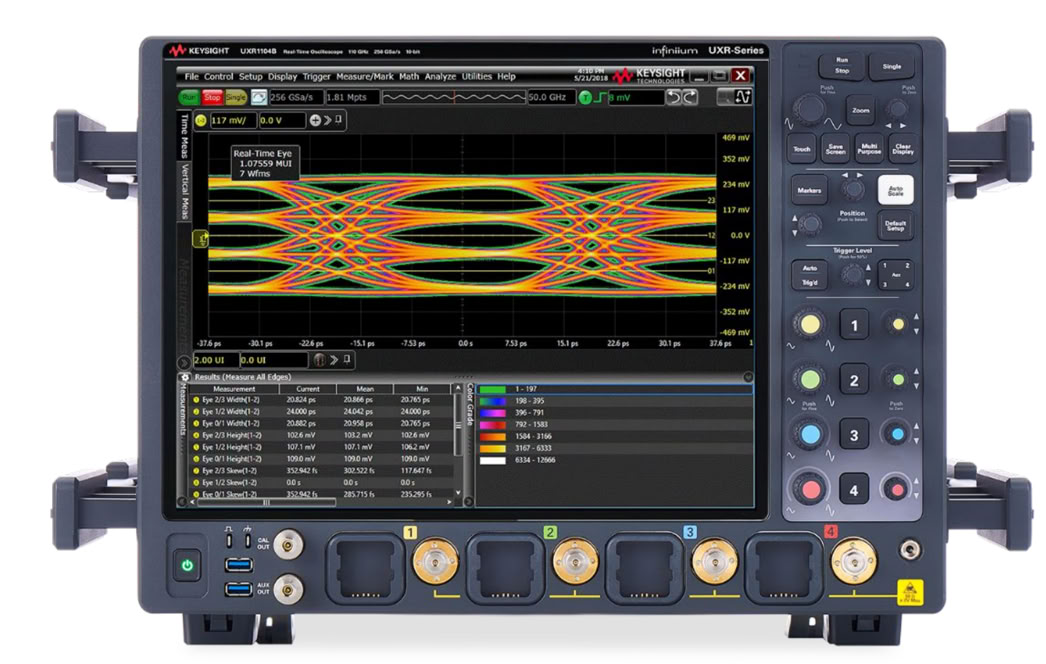
Task: Toggle channel 1 hardware button
Action: pos(854,326)
